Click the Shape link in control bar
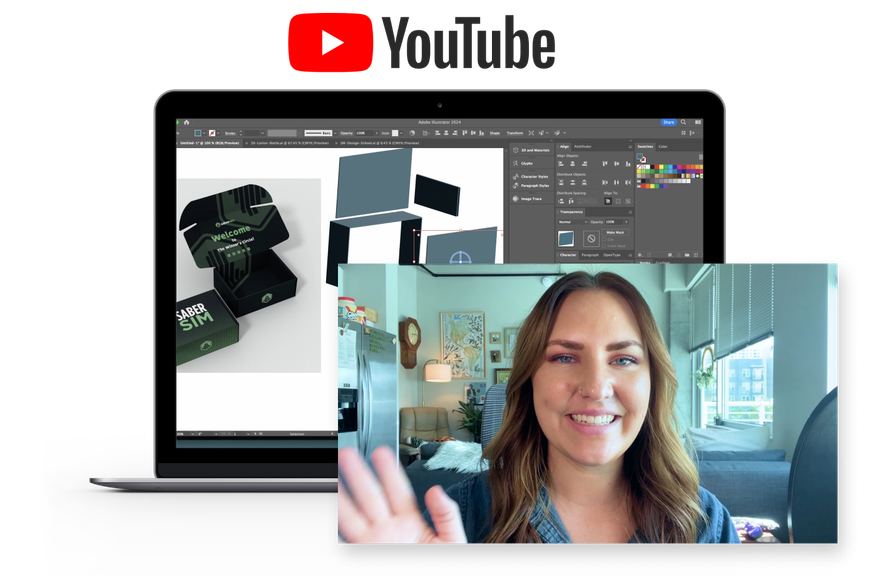Screen dimensions: 880x581 click(x=494, y=133)
